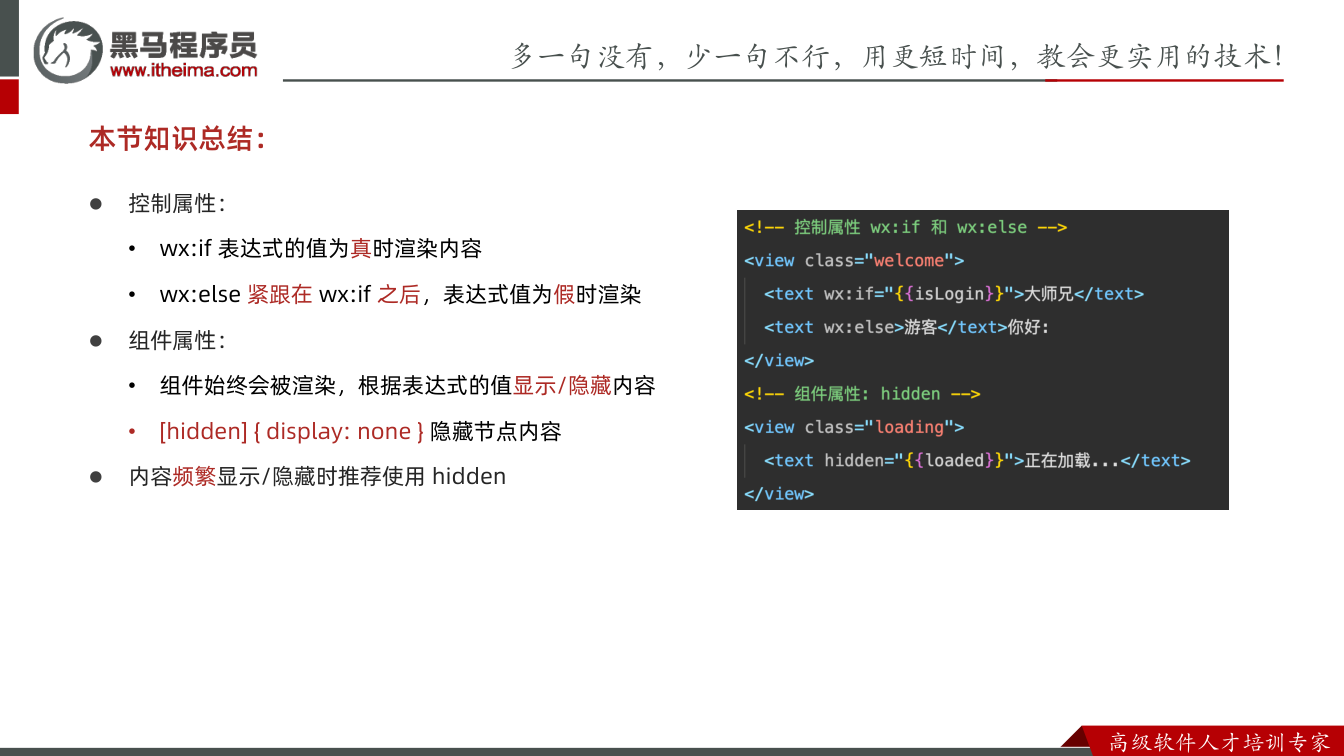Click the 黑马程序员 brand name text

(183, 44)
